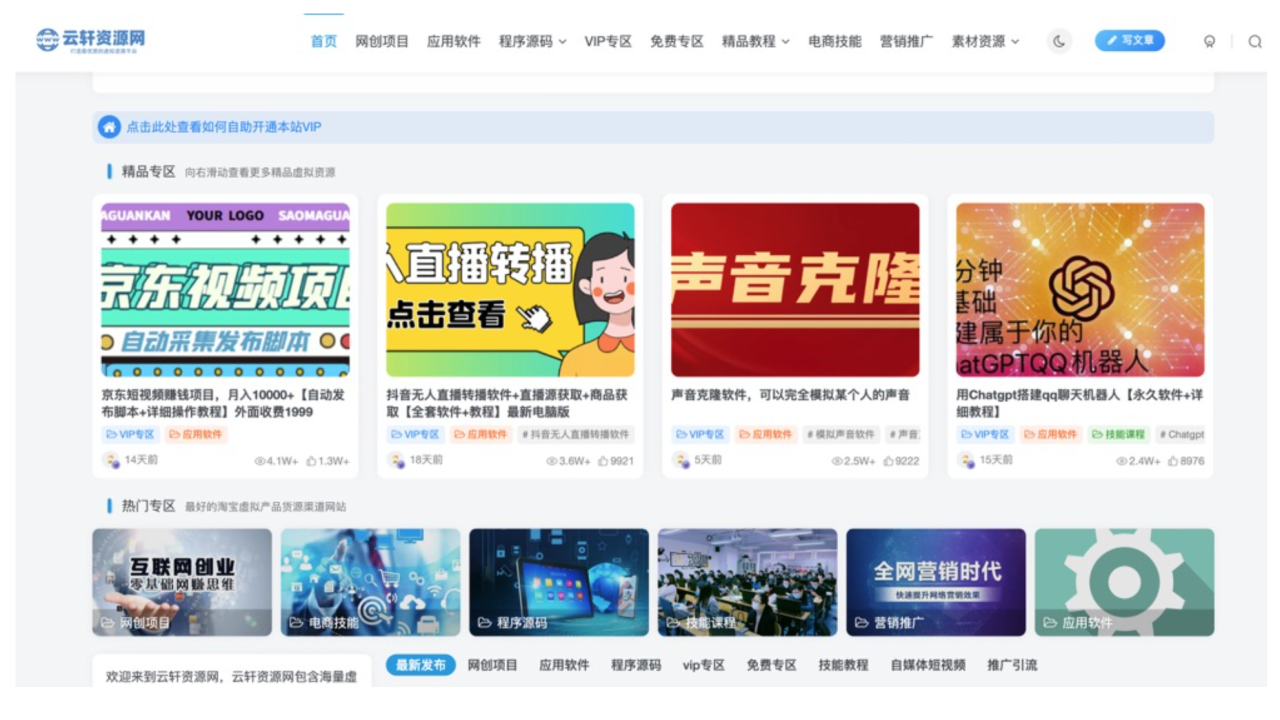
Task: Open article title 京东短视频赚钱项目
Action: pyautogui.click(x=223, y=403)
